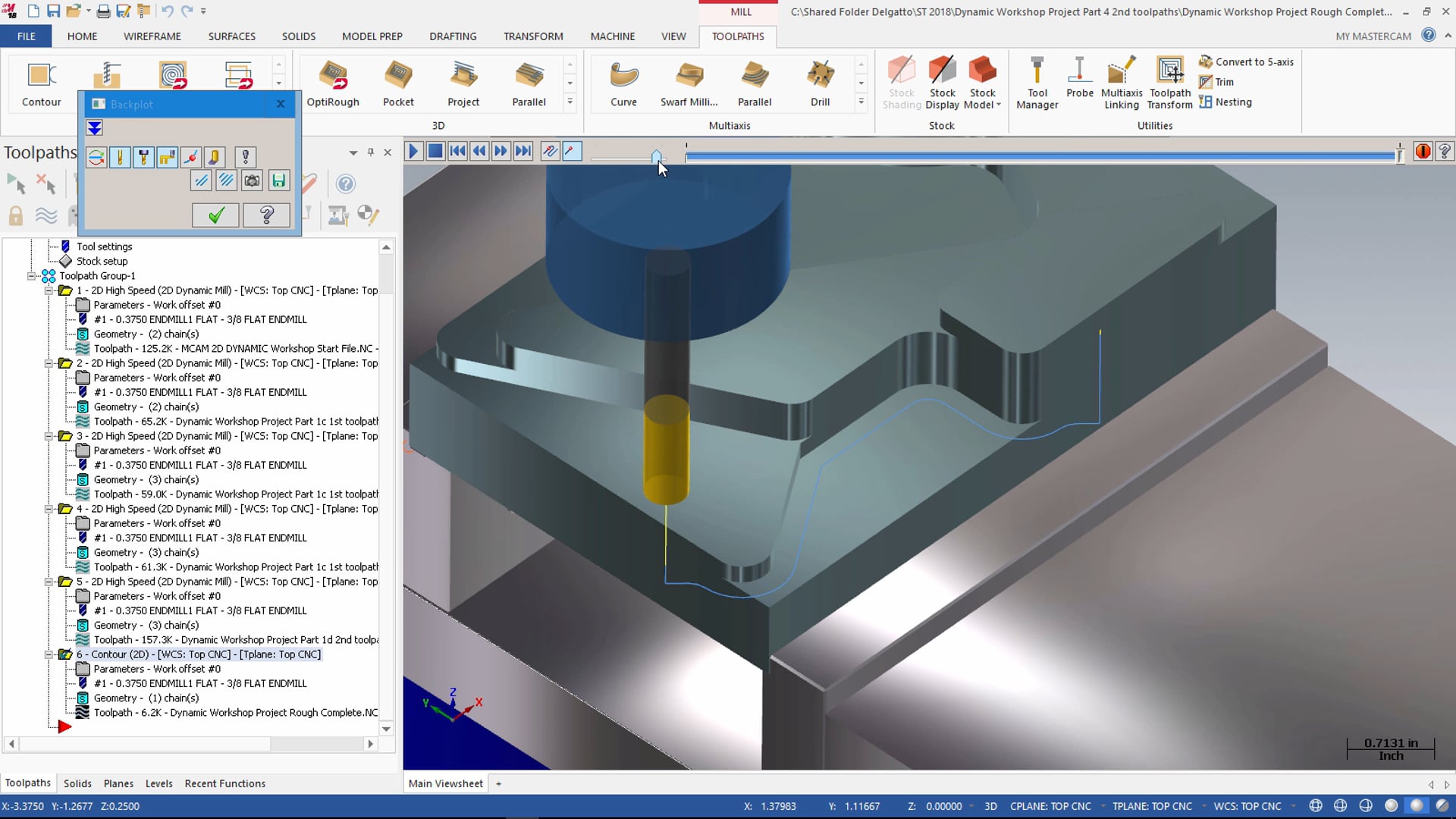Open stop conditions red icon in playback bar
The image size is (1456, 819).
pos(1423,151)
